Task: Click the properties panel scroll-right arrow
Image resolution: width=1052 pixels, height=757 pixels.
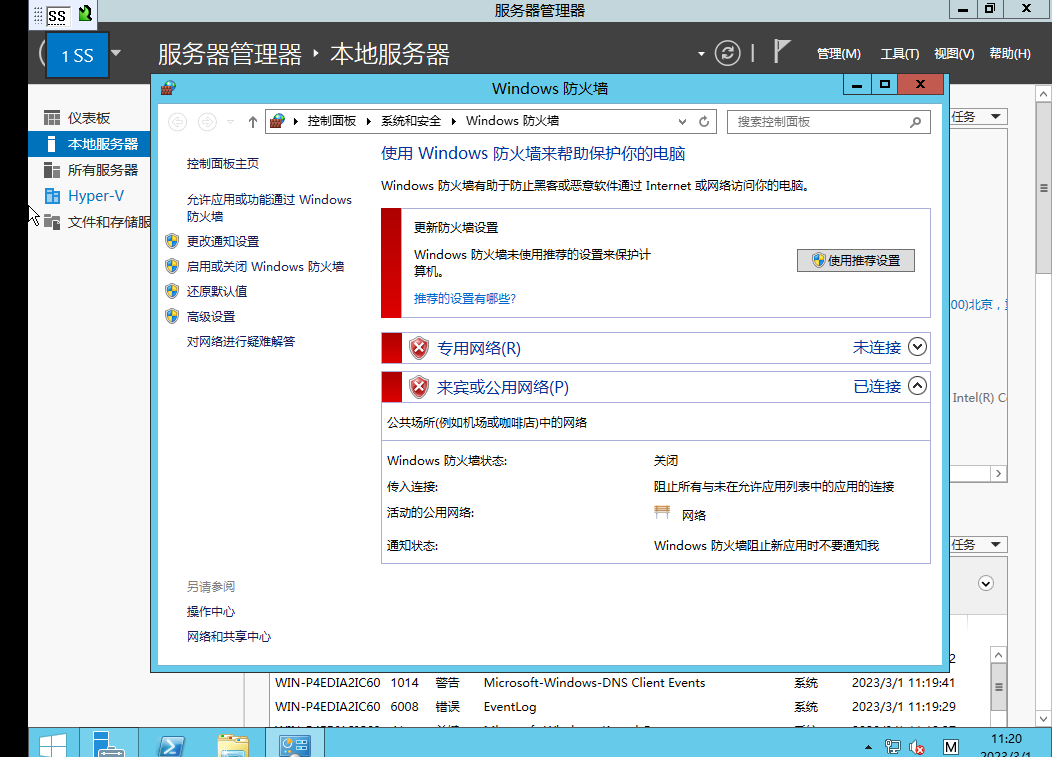Action: [998, 474]
